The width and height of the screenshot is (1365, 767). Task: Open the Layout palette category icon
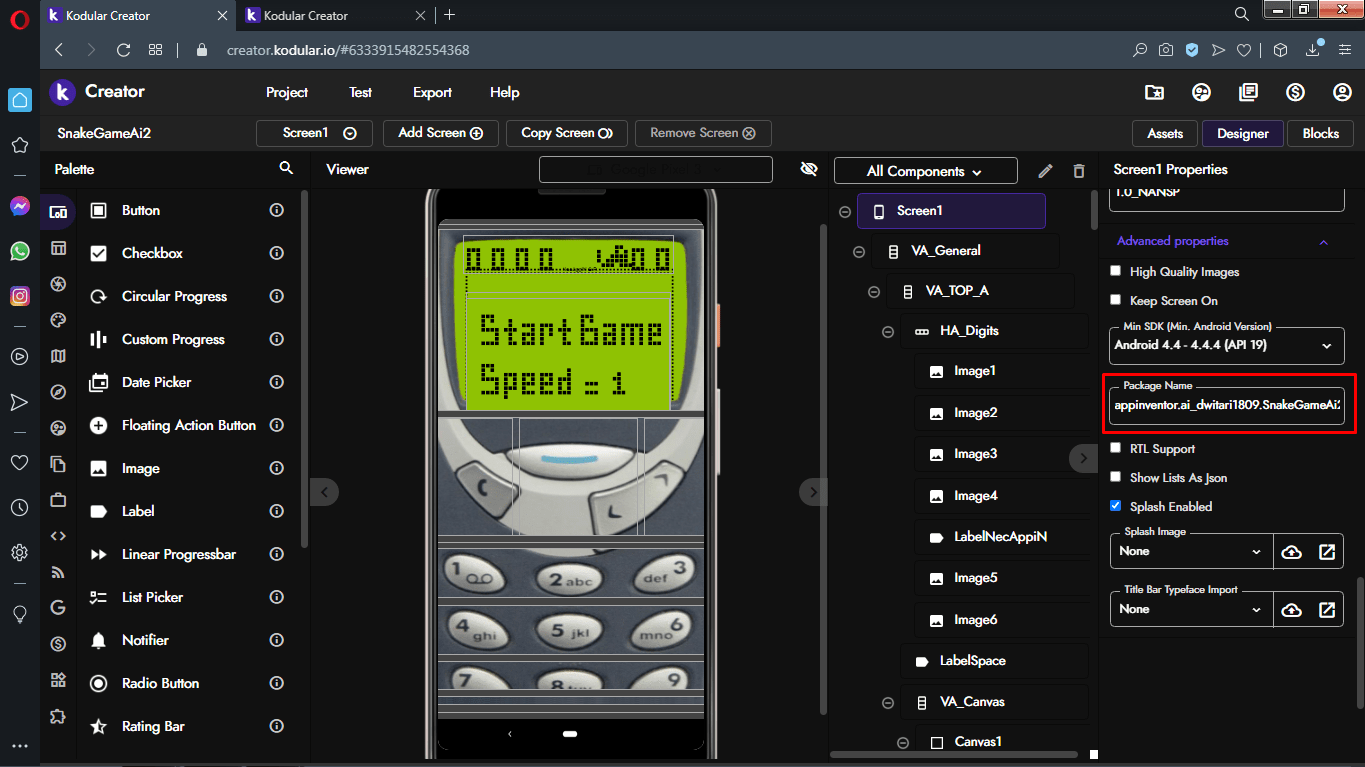[x=58, y=248]
